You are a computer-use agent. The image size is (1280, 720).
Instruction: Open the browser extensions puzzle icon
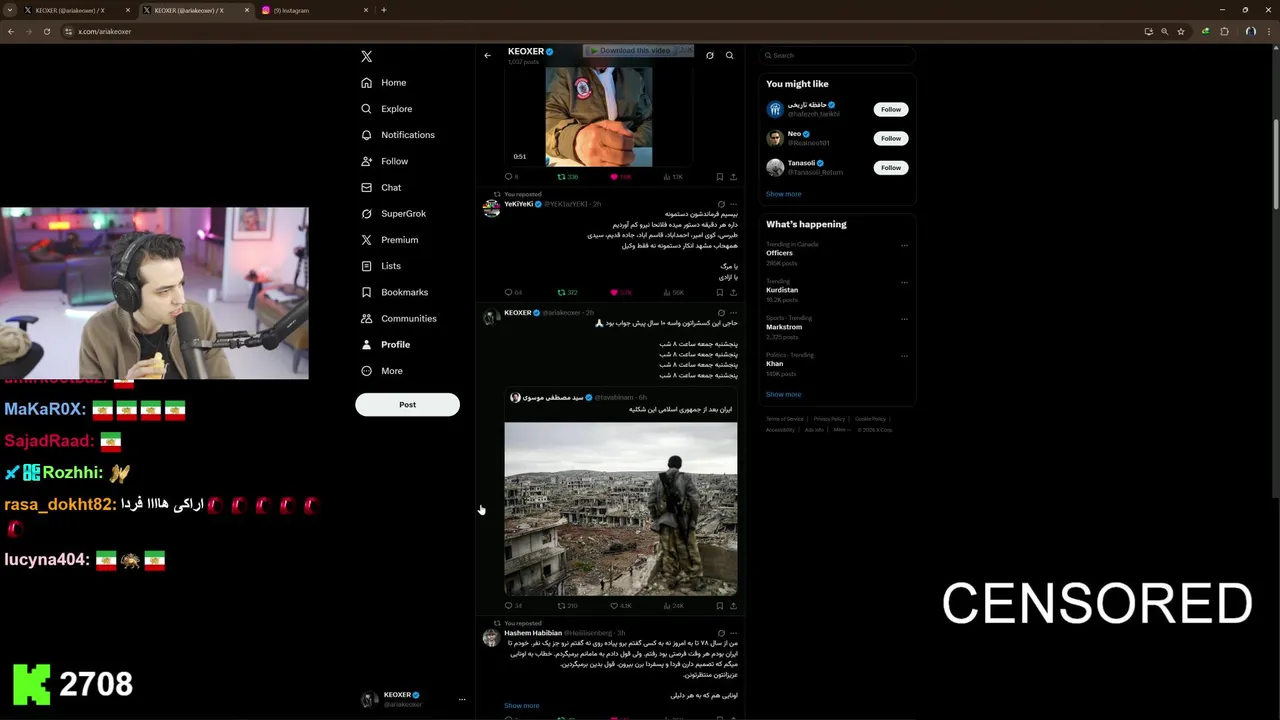pos(1224,31)
